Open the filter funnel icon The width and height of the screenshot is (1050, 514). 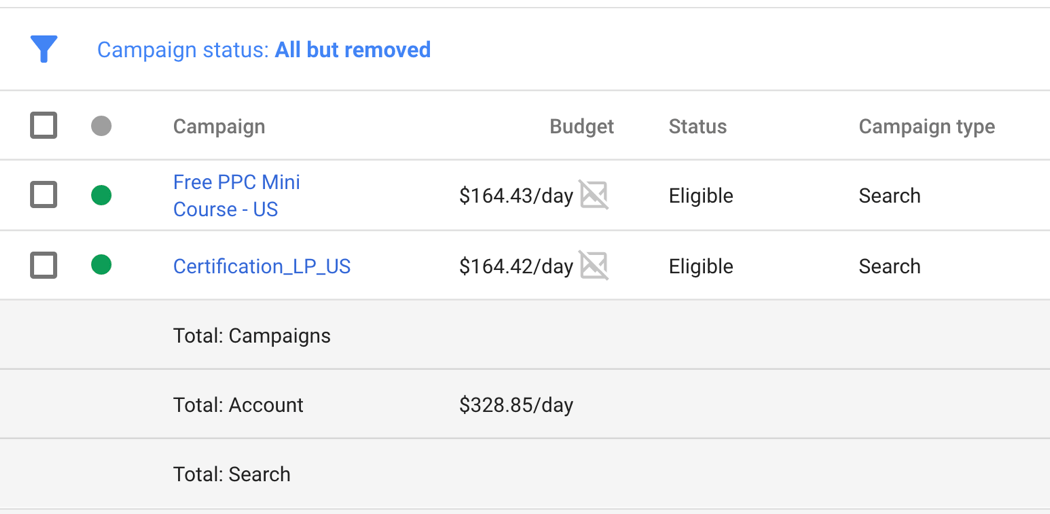pos(44,50)
